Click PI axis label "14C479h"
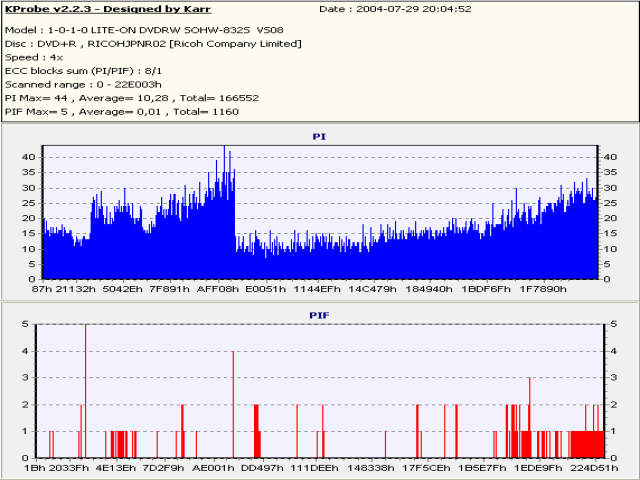The width and height of the screenshot is (640, 480). click(372, 289)
